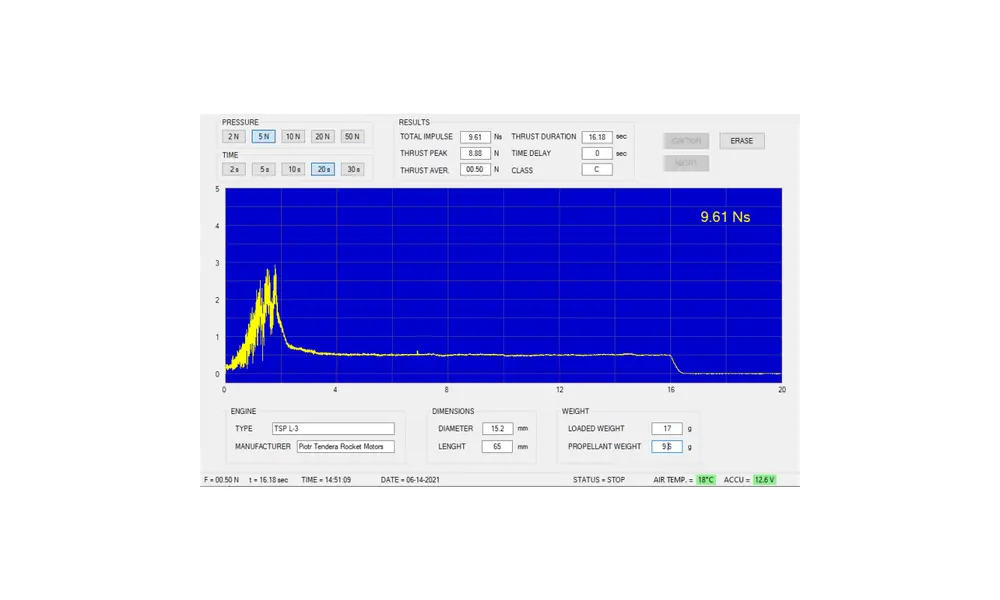The image size is (1000, 600).
Task: Click the greyed-out ABORT button
Action: (x=686, y=163)
